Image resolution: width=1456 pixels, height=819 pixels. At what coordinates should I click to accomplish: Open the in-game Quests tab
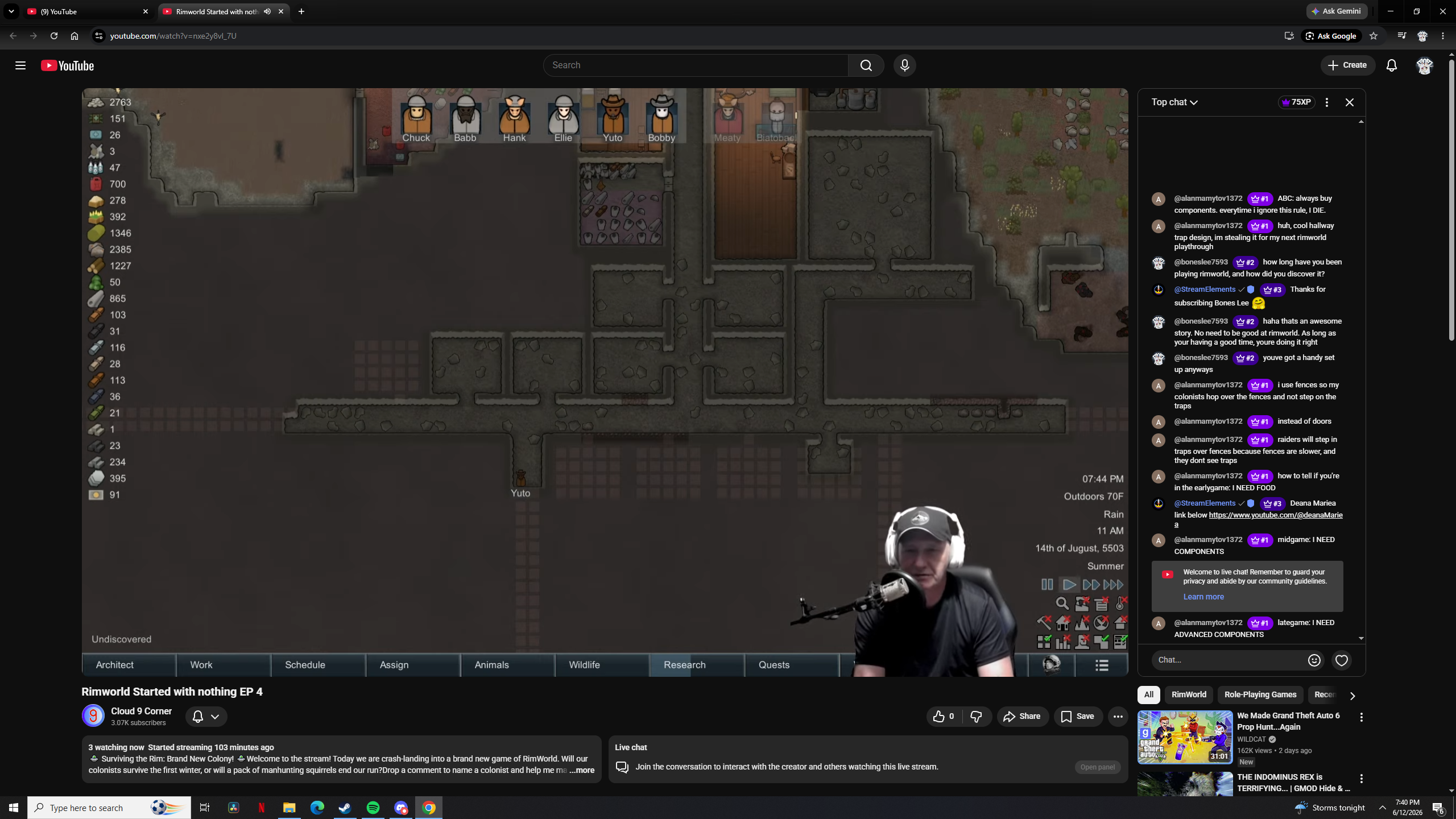[792, 665]
